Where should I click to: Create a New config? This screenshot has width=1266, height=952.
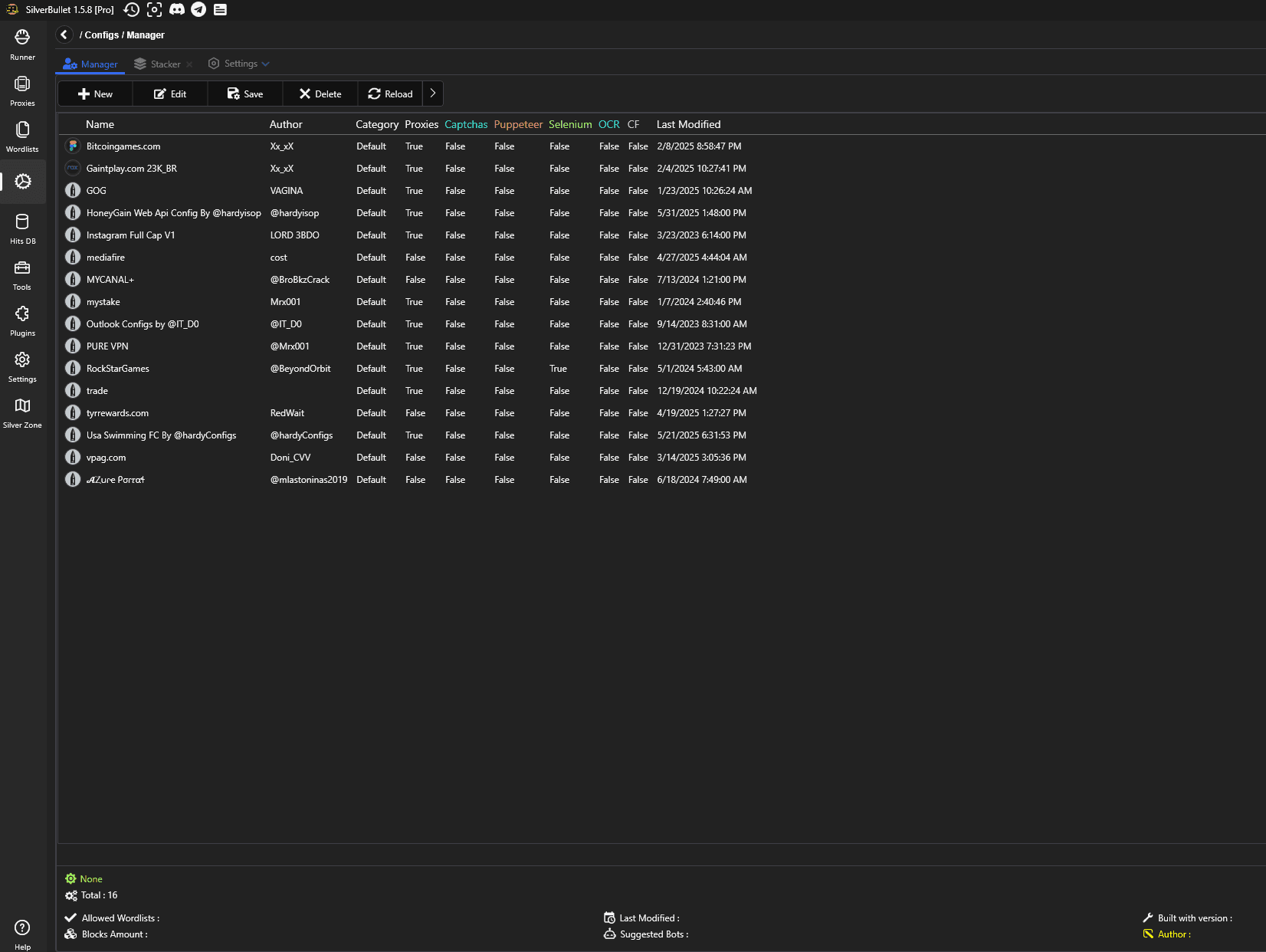click(x=95, y=94)
